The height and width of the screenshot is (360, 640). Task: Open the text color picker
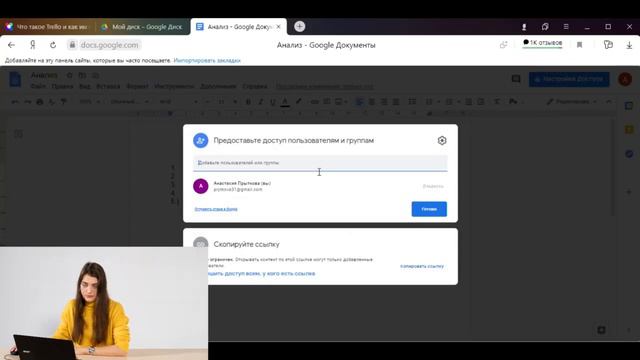click(x=285, y=102)
